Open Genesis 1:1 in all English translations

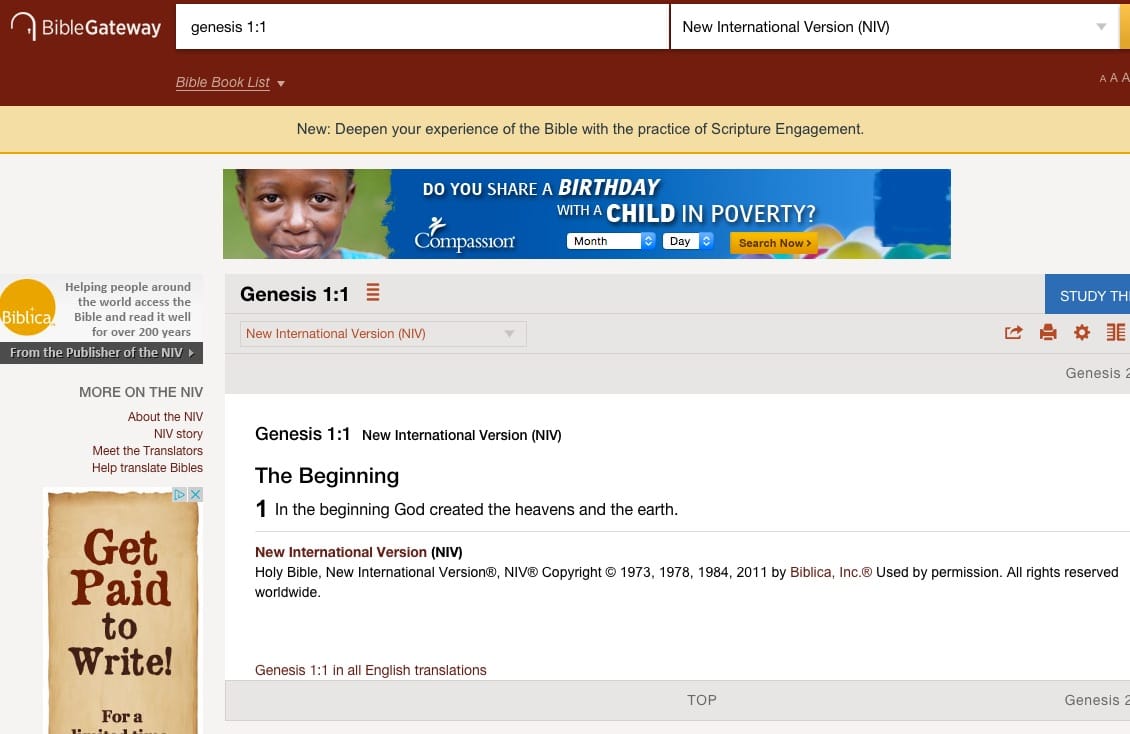pyautogui.click(x=370, y=670)
